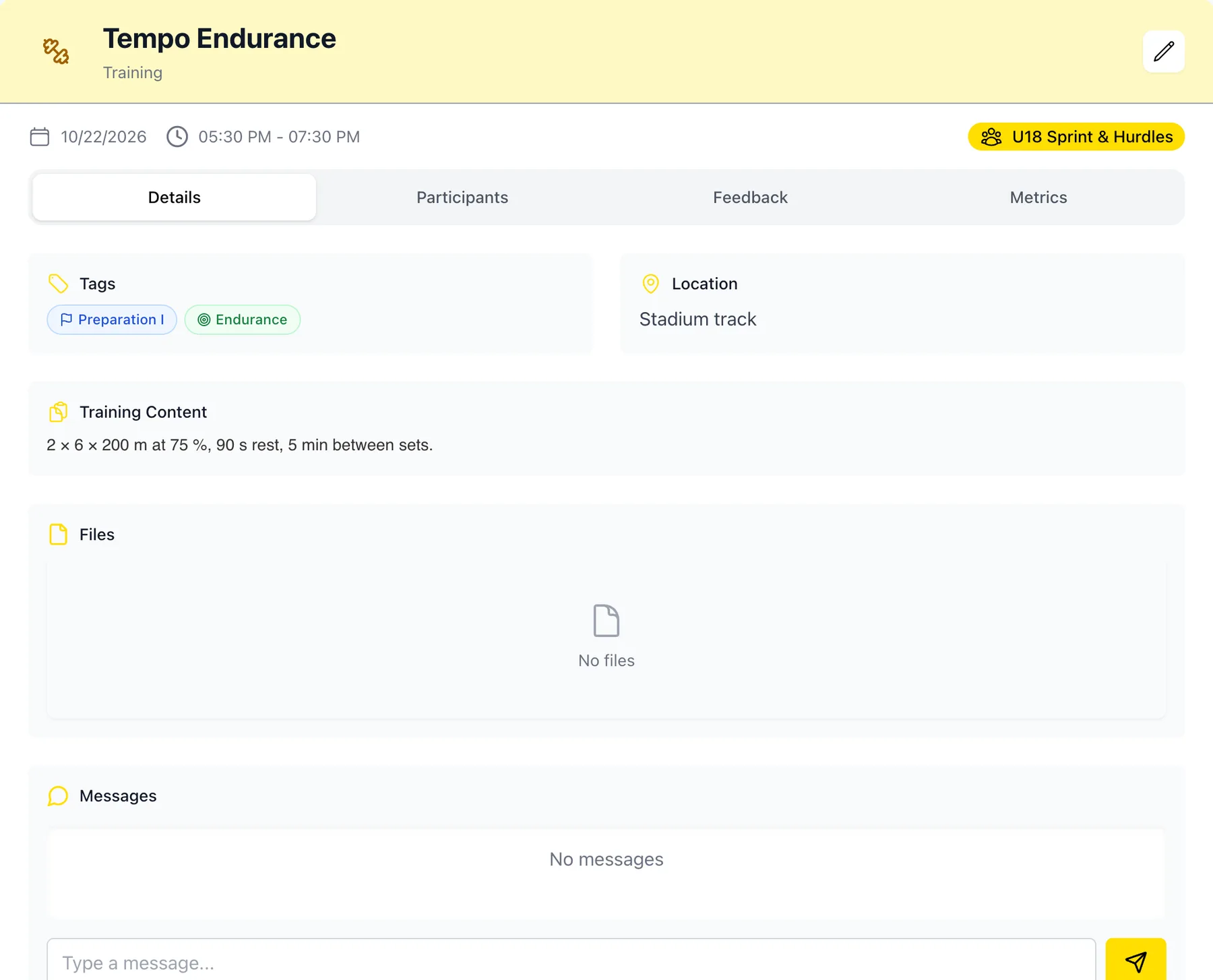The width and height of the screenshot is (1213, 980).
Task: Click the calendar icon beside 10/22/2026
Action: point(40,137)
